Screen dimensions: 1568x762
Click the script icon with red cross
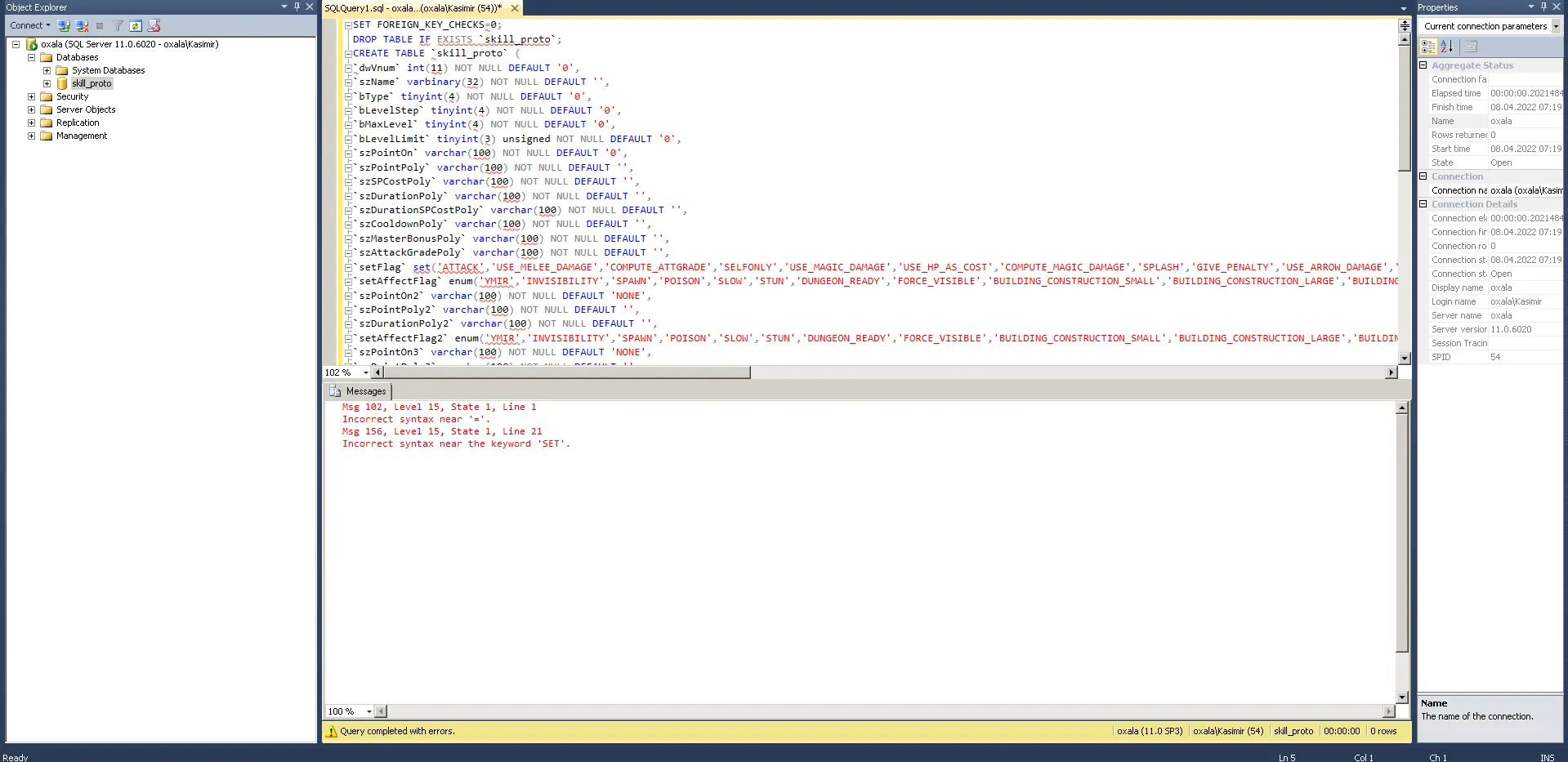[x=154, y=25]
